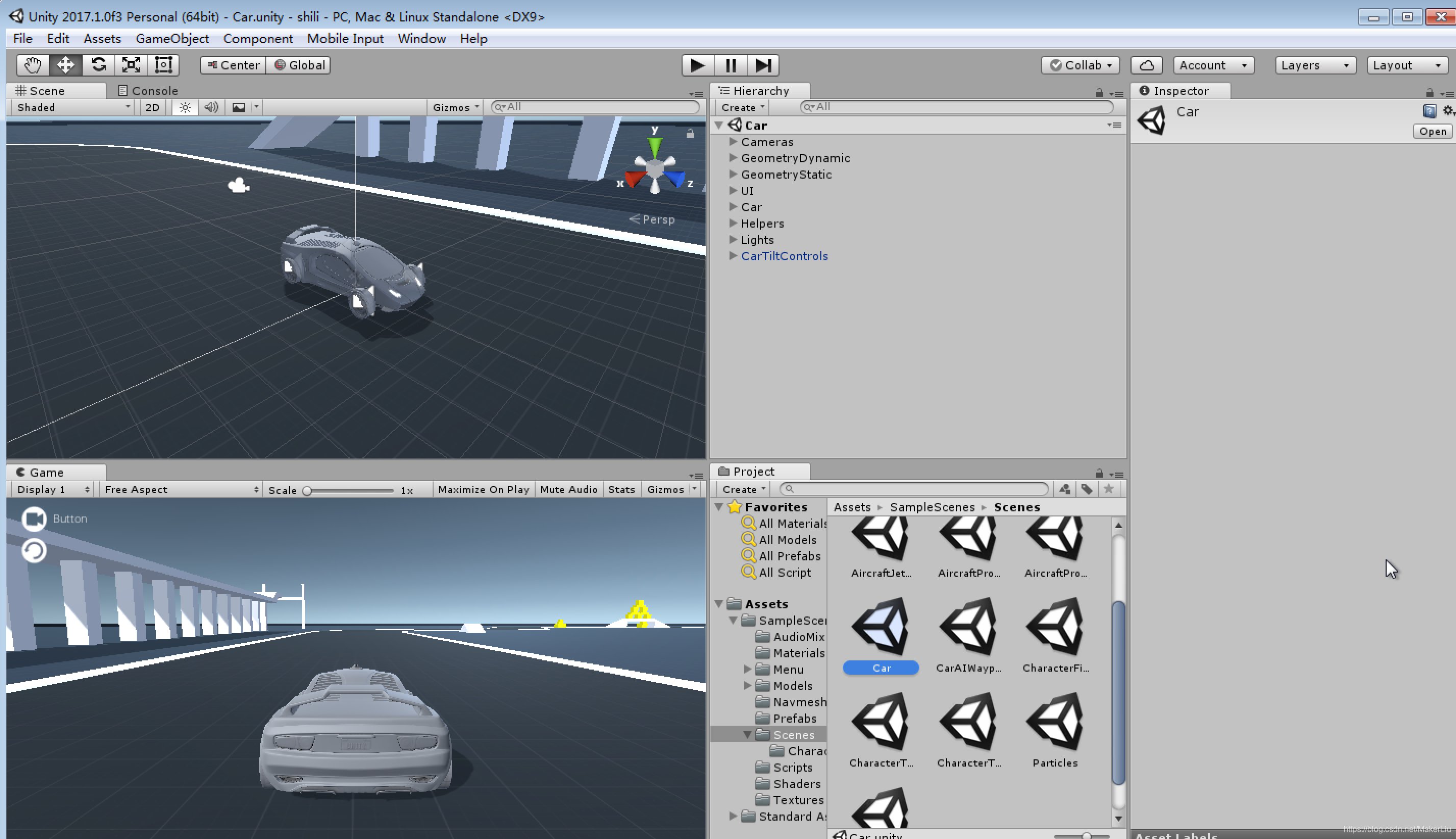Open the Collab dropdown
This screenshot has height=839, width=1456.
point(1081,65)
